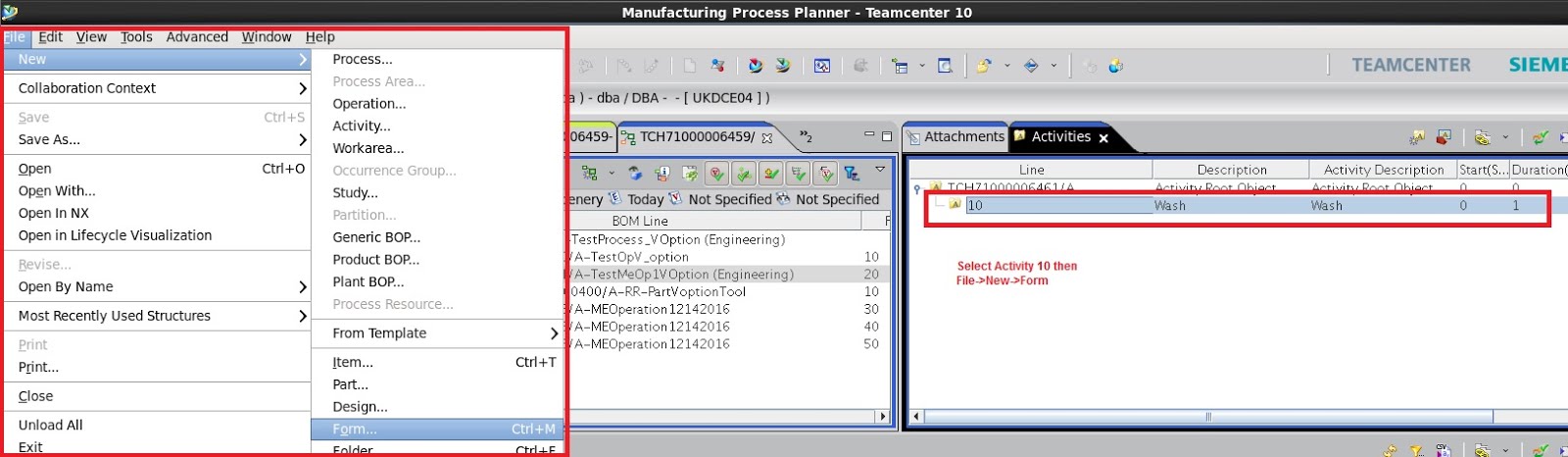Toggle the plus/minus checkmark button
The height and width of the screenshot is (457, 1568).
pos(771,174)
